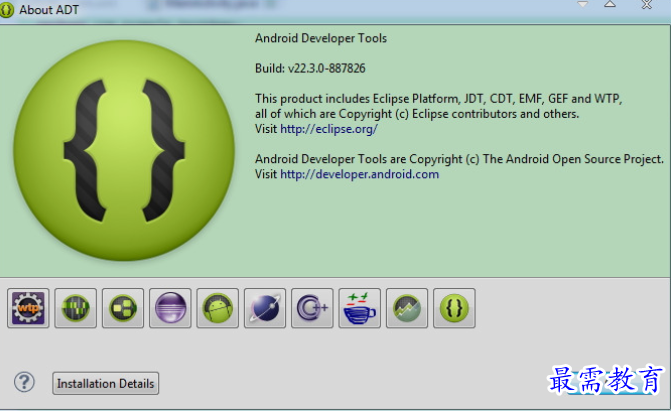
Task: Click the "Android Developer Tools" heading text
Action: [321, 38]
